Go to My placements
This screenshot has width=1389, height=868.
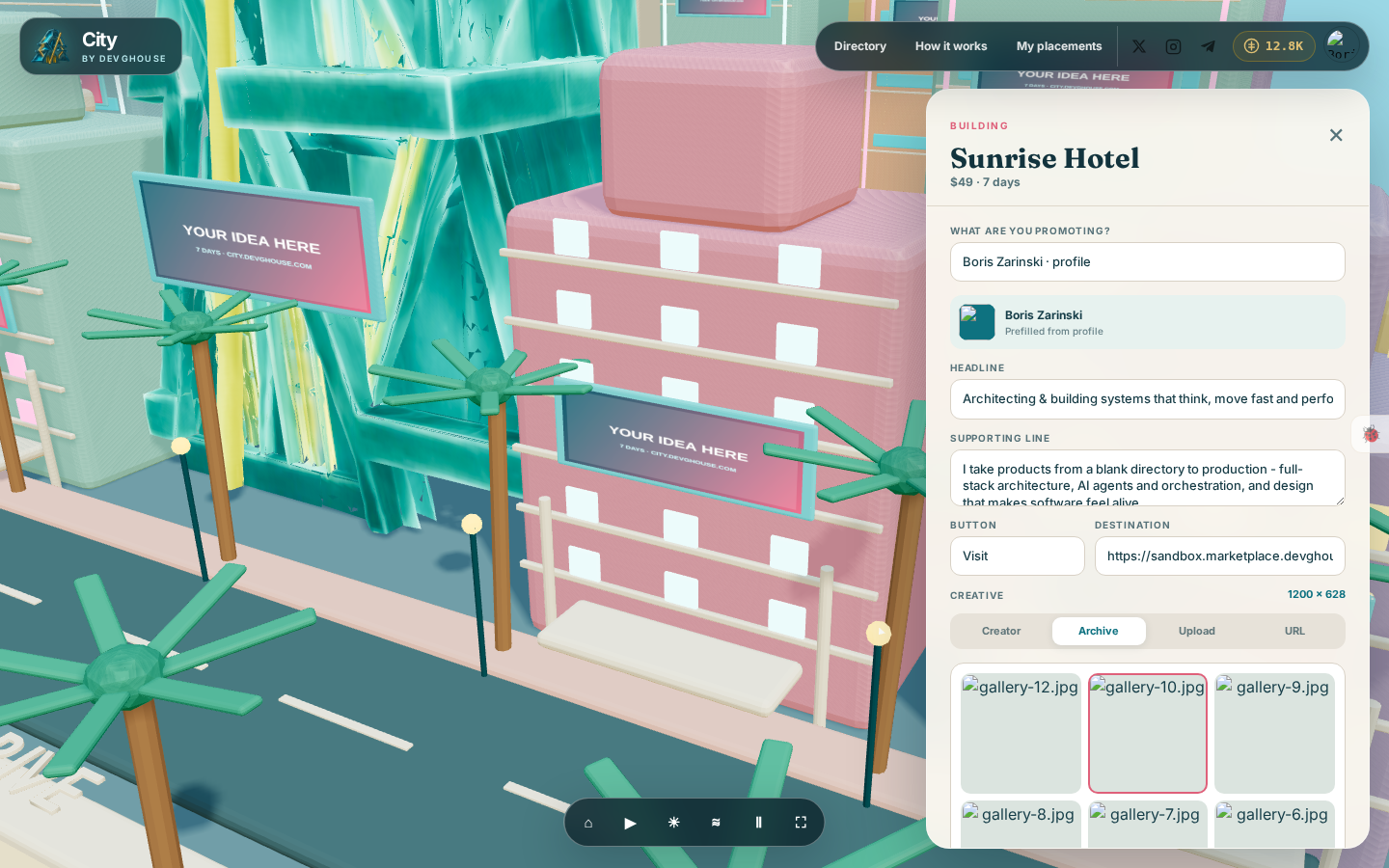[x=1059, y=46]
